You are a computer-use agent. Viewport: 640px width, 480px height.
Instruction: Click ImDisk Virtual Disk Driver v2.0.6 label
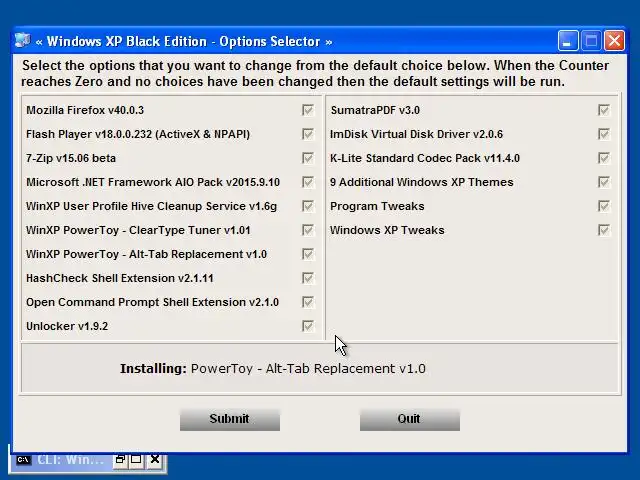click(x=416, y=134)
